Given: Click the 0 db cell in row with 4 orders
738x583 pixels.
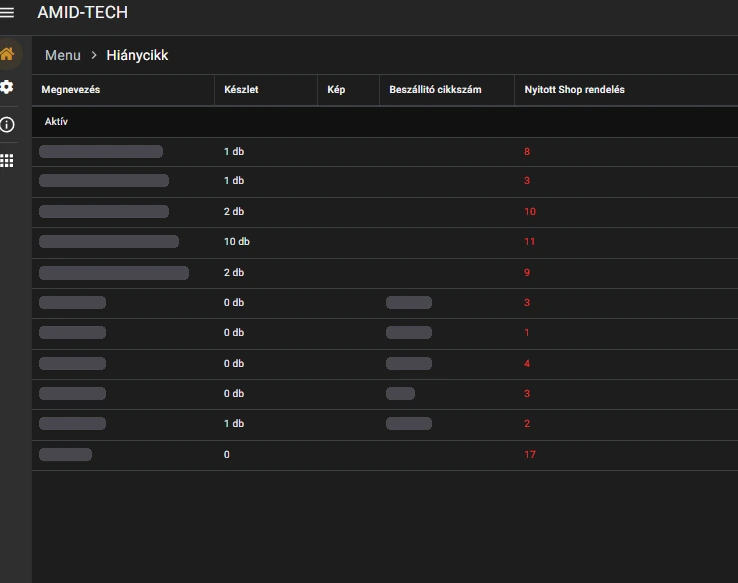Looking at the screenshot, I should click(234, 364).
